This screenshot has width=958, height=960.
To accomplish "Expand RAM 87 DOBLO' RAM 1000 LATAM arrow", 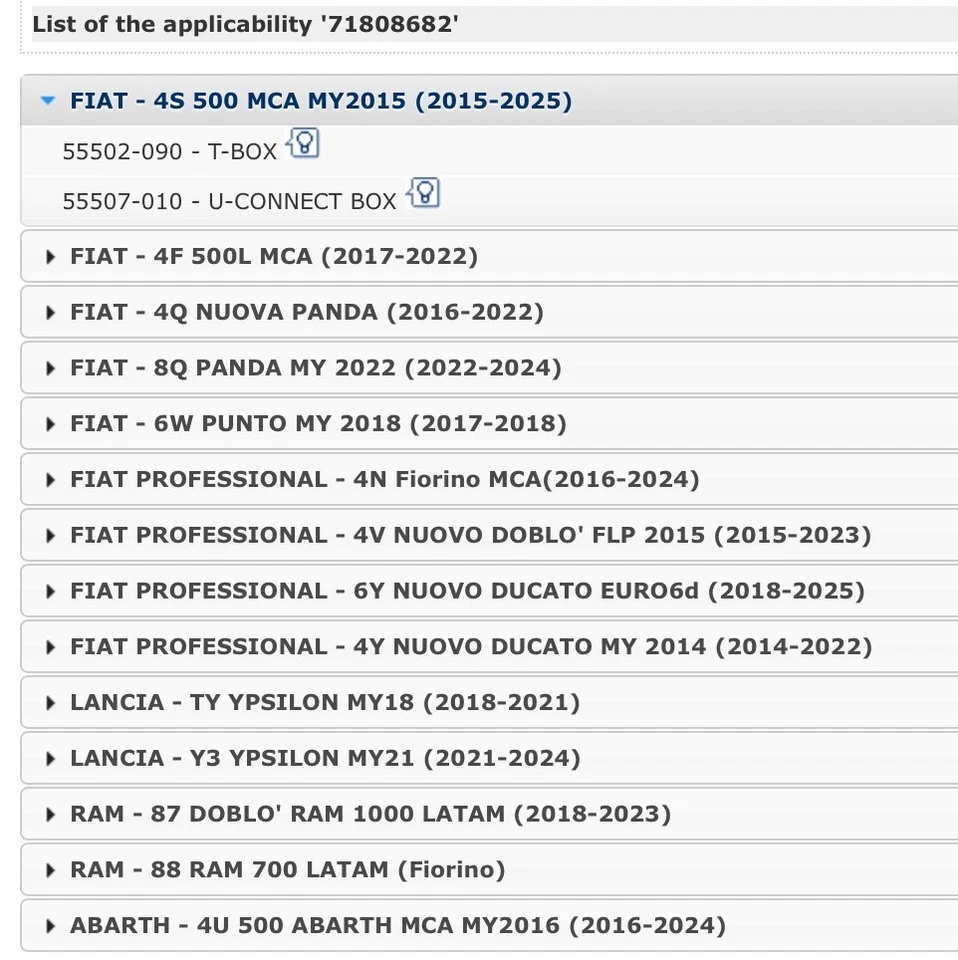I will [x=50, y=814].
